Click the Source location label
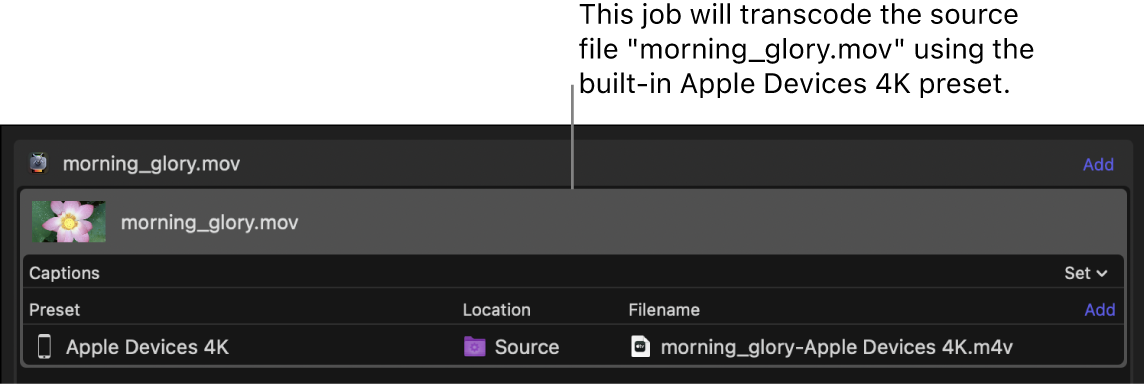Viewport: 1144px width, 386px height. pos(527,347)
